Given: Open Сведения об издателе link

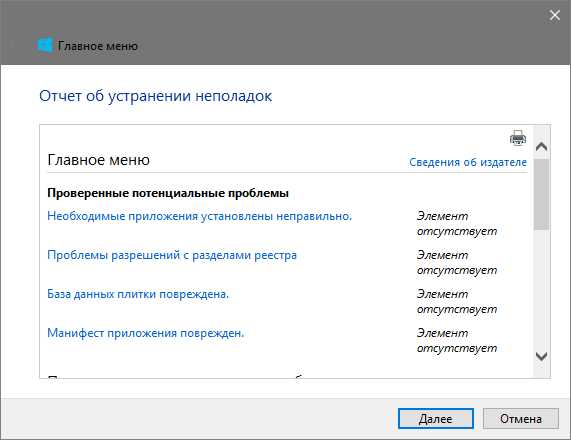Looking at the screenshot, I should [468, 162].
